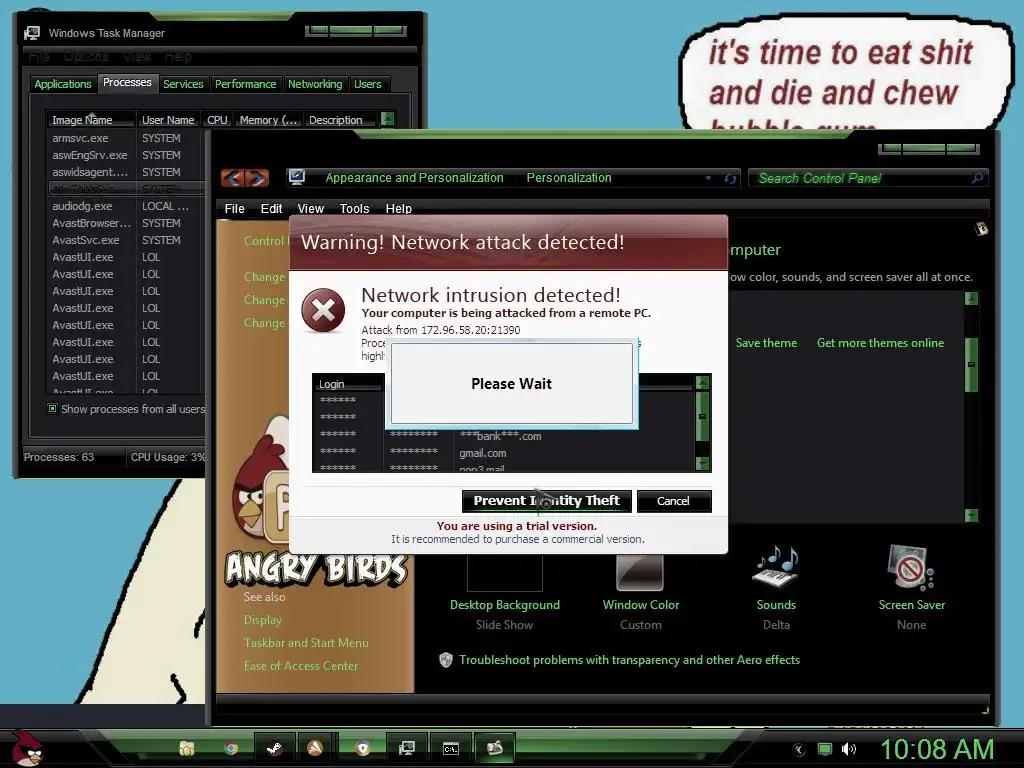
Task: Click Prevent Identity Theft button
Action: [x=547, y=501]
